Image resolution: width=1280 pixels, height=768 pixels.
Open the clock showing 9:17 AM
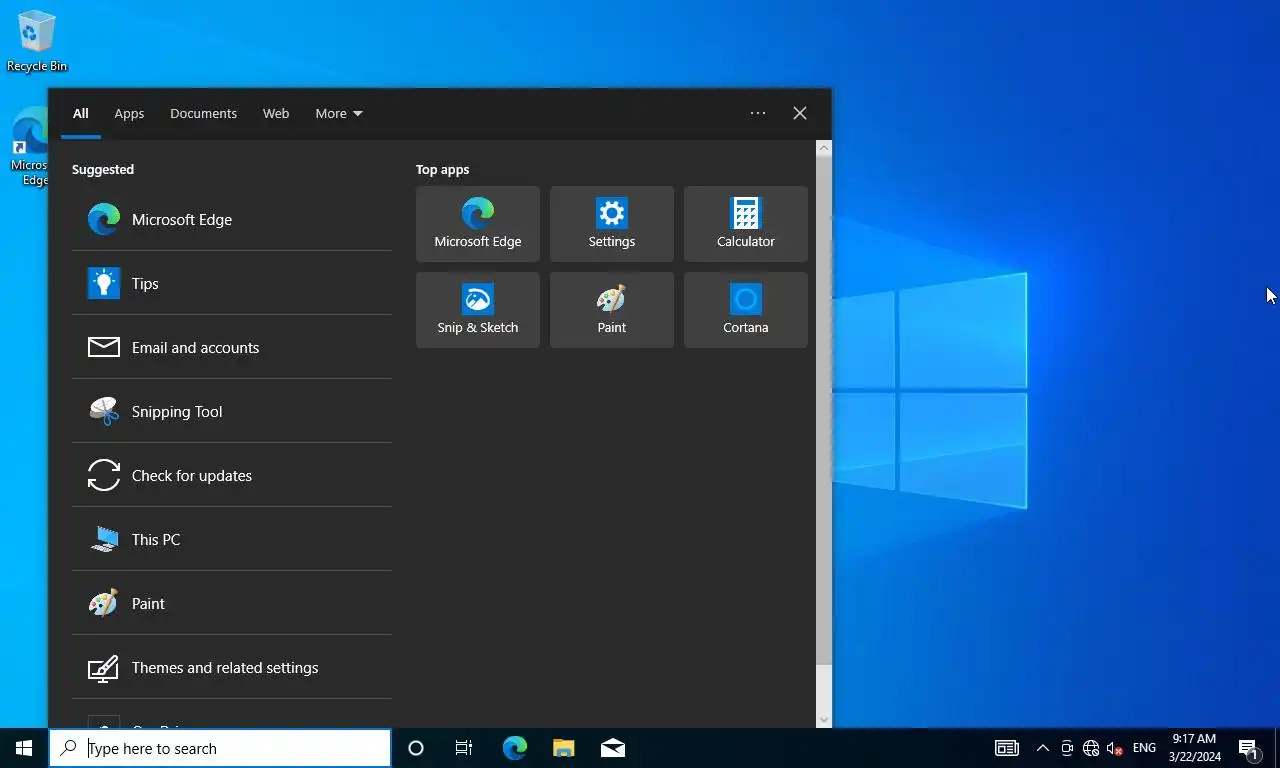[1194, 748]
